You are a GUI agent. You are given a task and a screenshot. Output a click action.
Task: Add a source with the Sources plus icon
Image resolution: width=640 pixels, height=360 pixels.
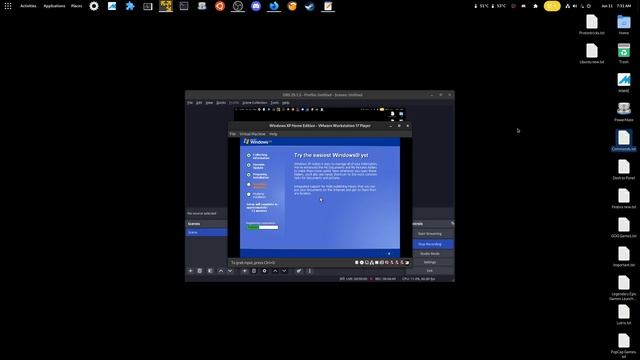click(x=244, y=271)
